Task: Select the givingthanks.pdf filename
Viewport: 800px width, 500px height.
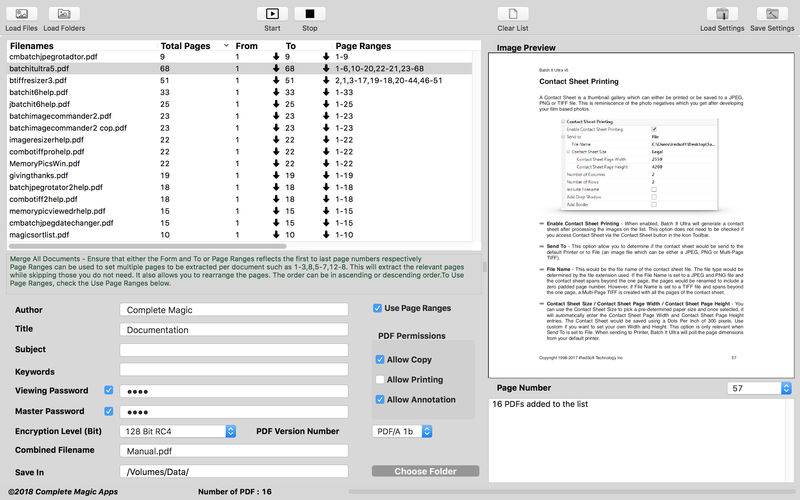Action: pyautogui.click(x=39, y=176)
